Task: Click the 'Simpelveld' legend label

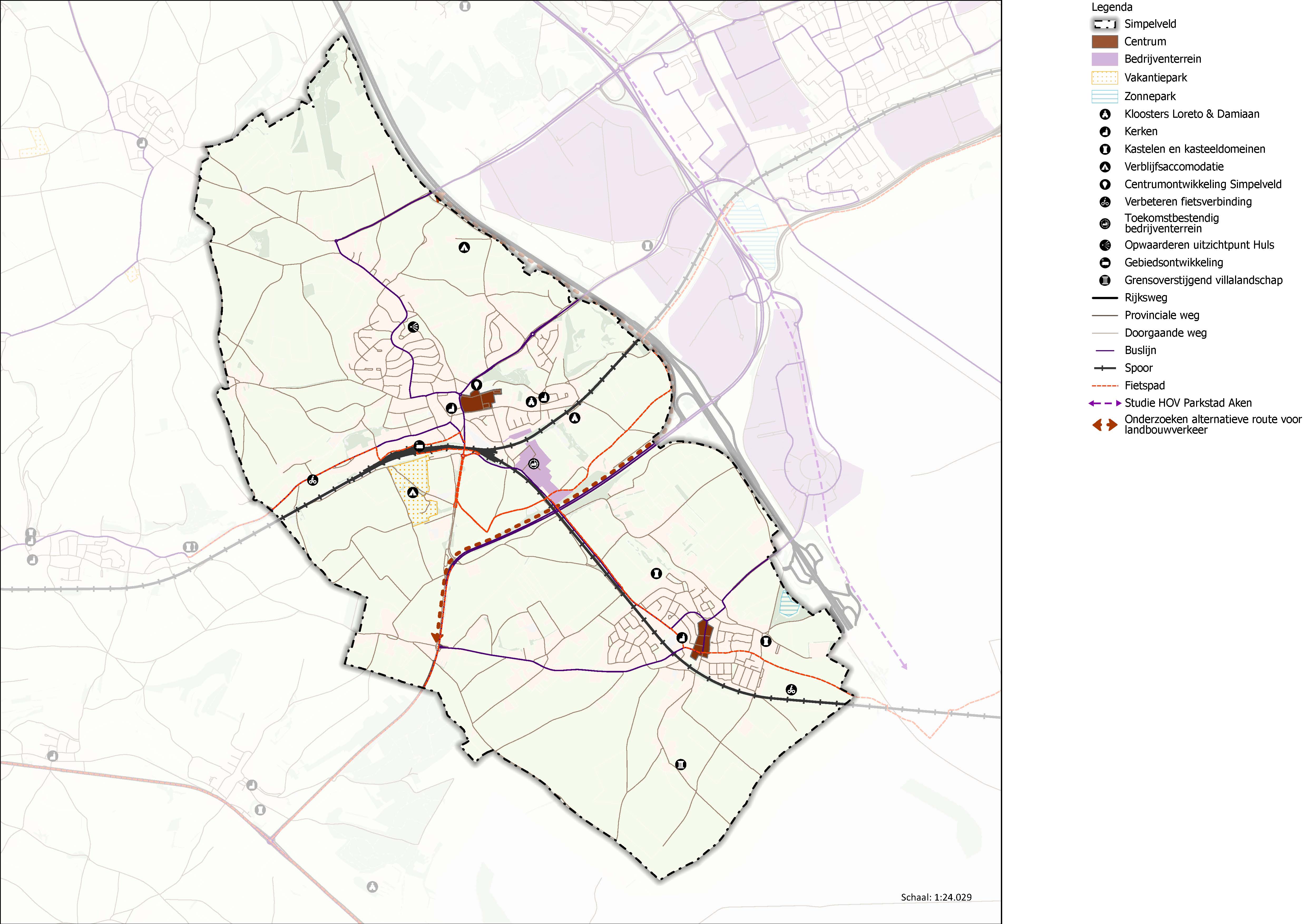Action: pos(1150,24)
